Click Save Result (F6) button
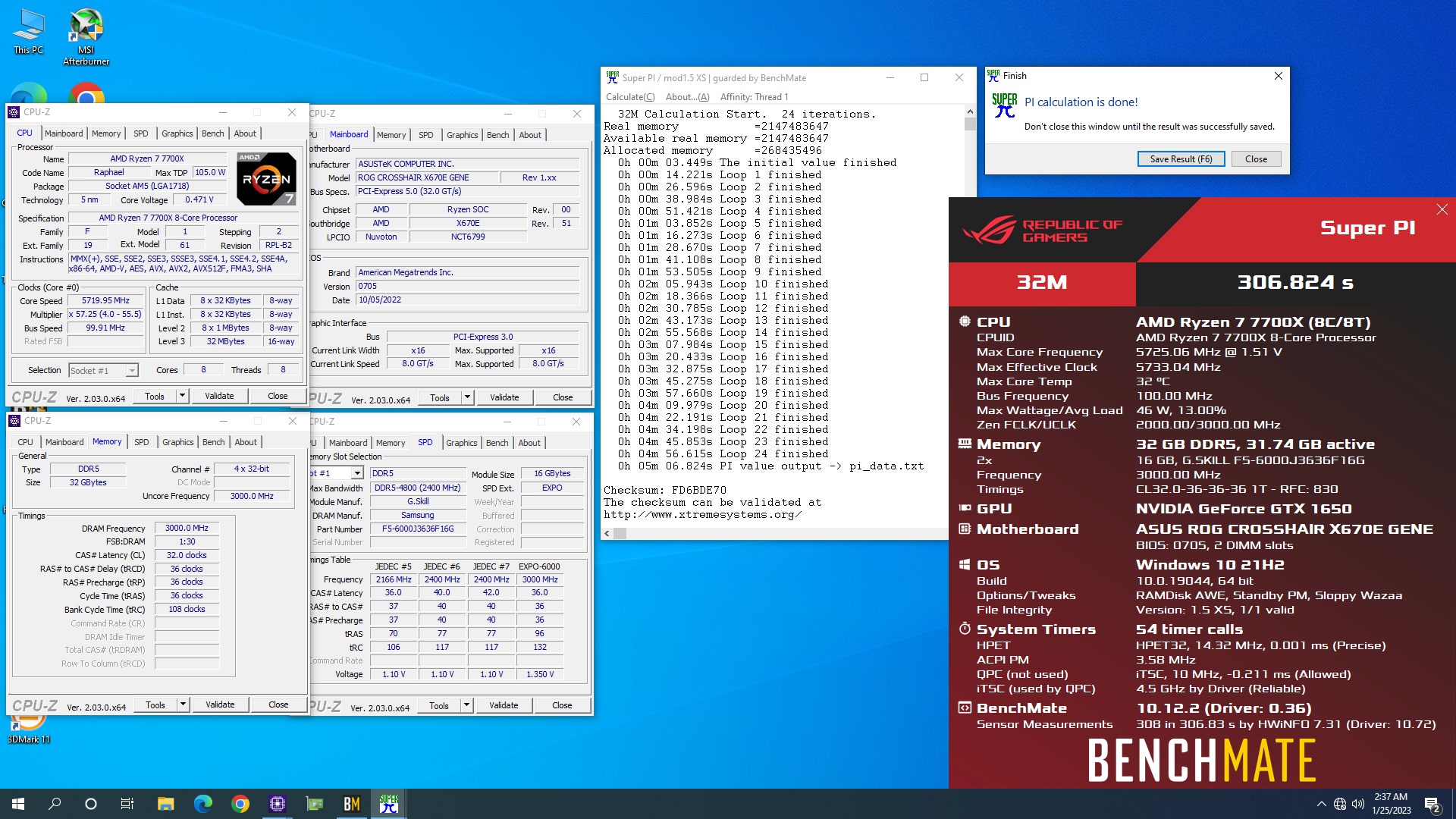 point(1181,159)
